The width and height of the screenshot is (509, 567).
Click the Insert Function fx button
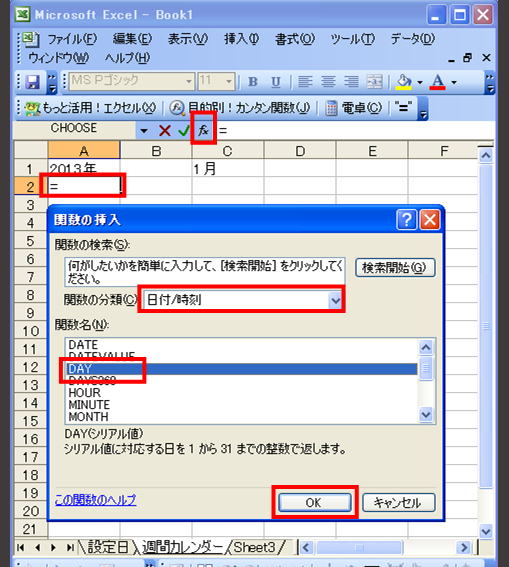(x=204, y=129)
